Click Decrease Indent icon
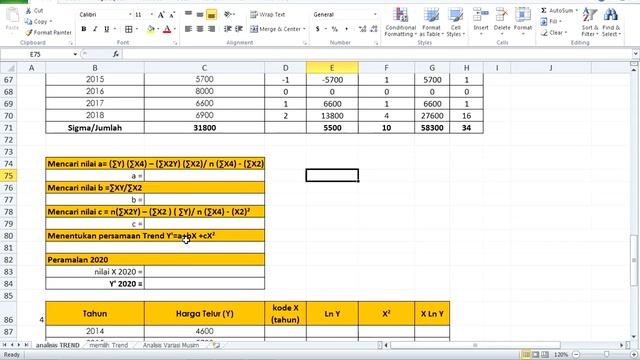 click(x=228, y=29)
